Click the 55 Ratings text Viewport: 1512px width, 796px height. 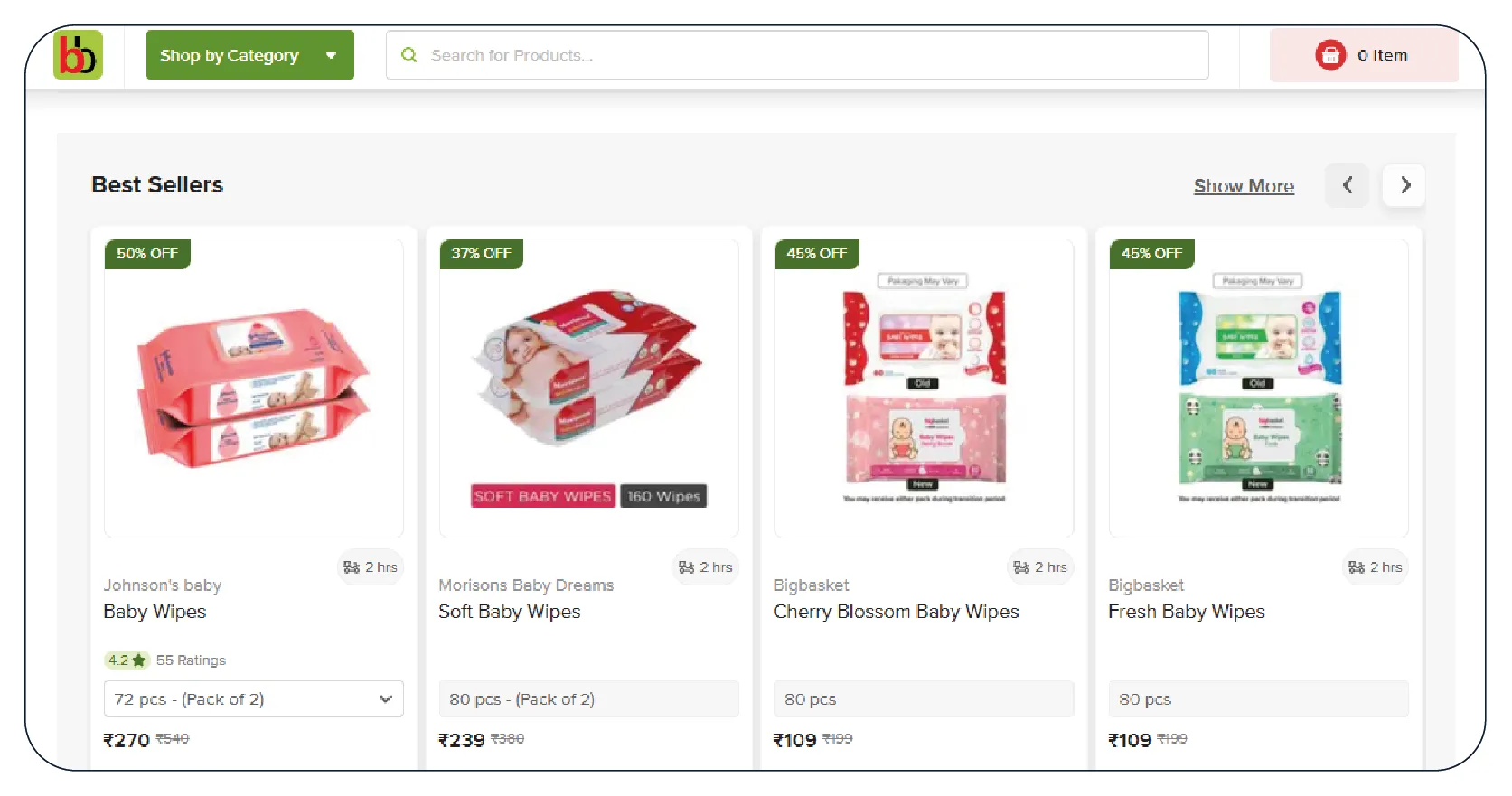coord(191,660)
